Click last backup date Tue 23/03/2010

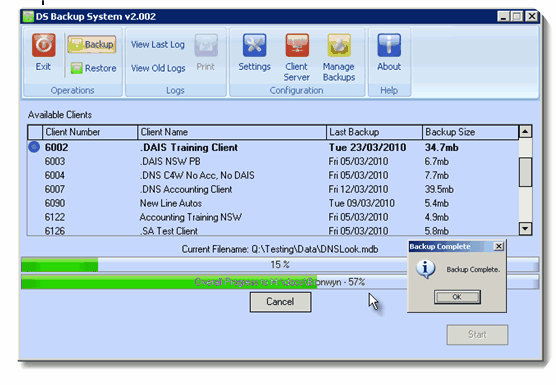pyautogui.click(x=367, y=147)
